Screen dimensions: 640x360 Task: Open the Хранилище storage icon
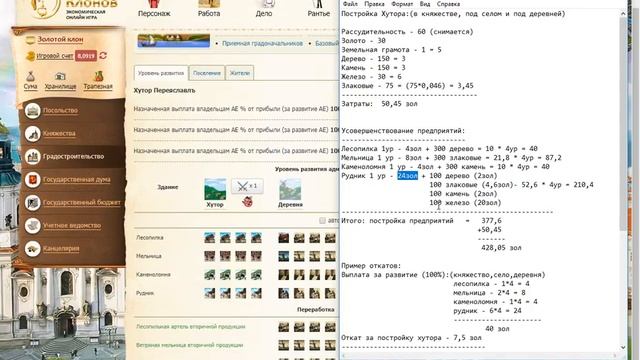click(x=60, y=76)
